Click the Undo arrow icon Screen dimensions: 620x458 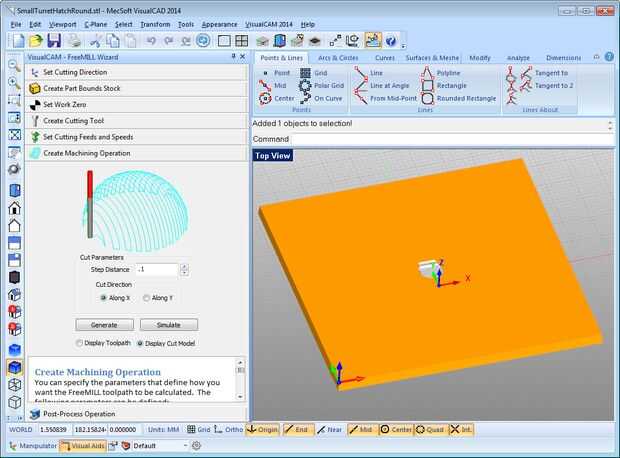pyautogui.click(x=151, y=40)
